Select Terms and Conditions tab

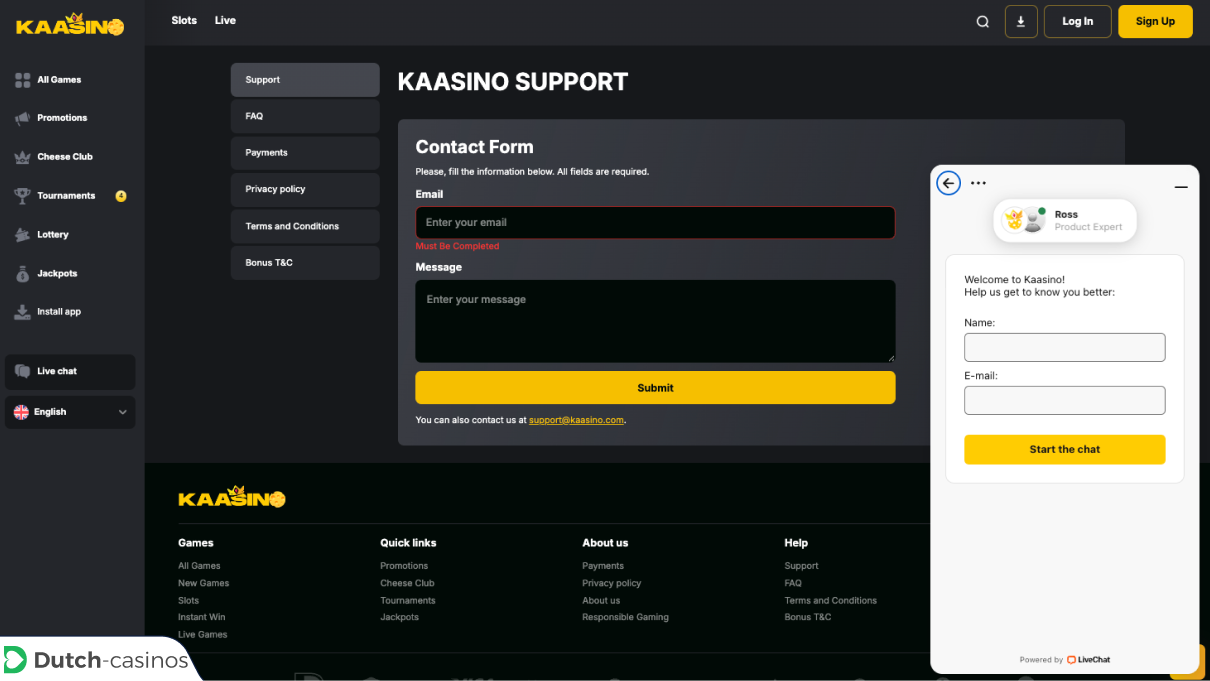point(305,226)
